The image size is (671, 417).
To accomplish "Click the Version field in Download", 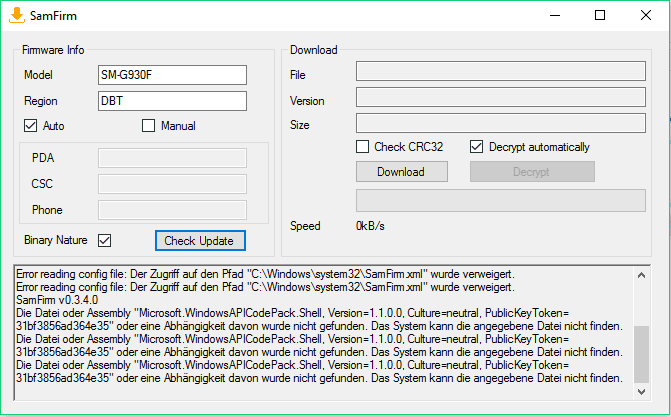I will pos(501,97).
